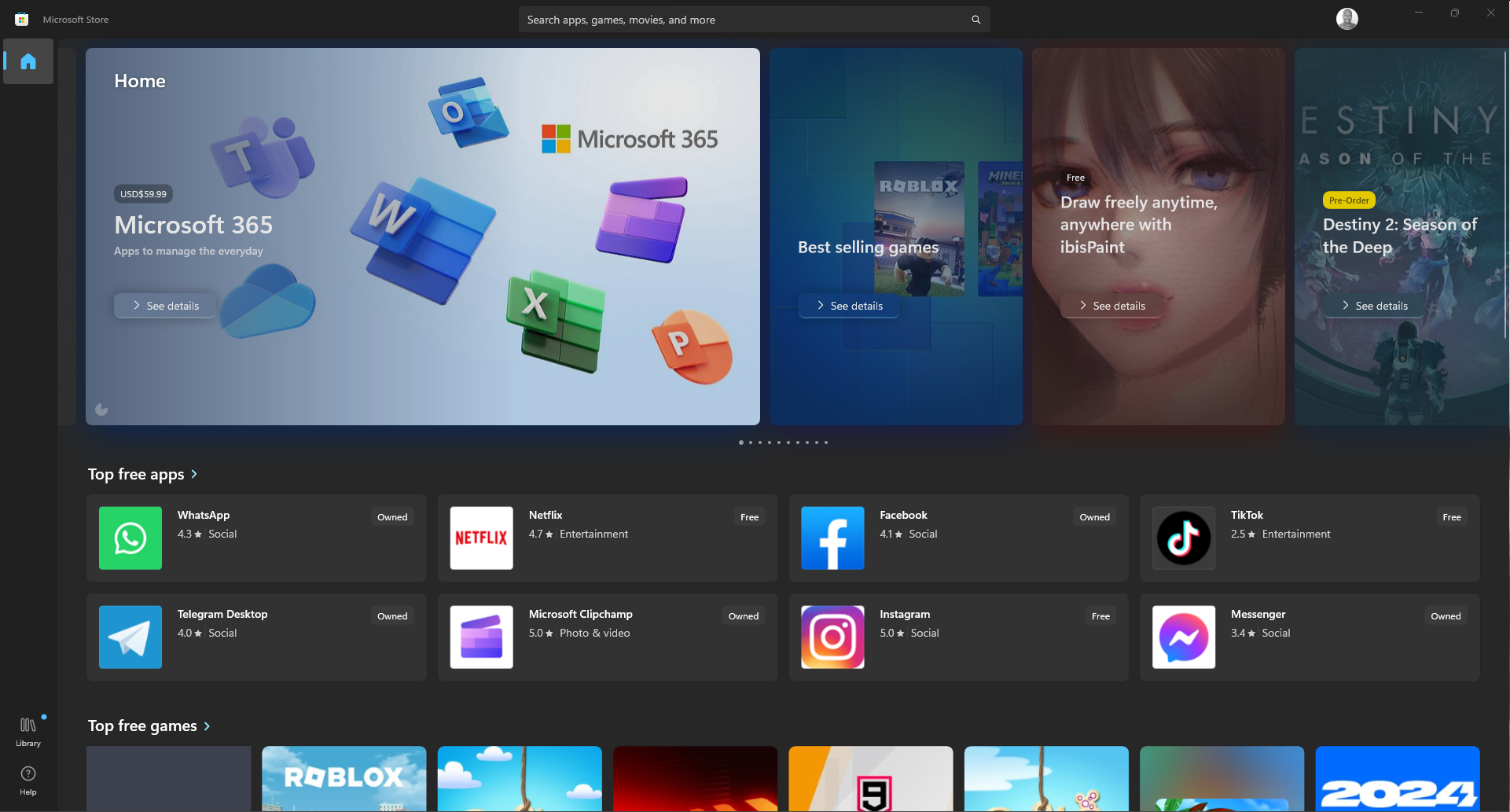Click the Free badge on Instagram
The width and height of the screenshot is (1510, 812).
tap(1100, 616)
